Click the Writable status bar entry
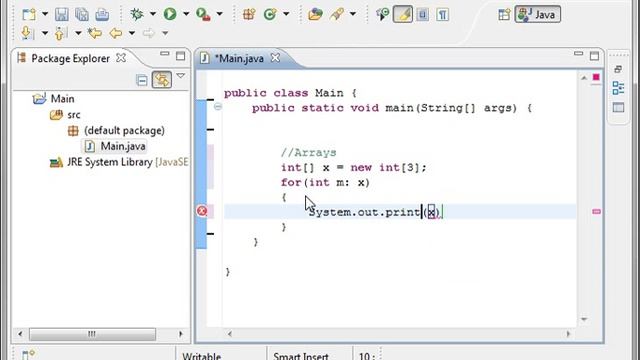 202,356
